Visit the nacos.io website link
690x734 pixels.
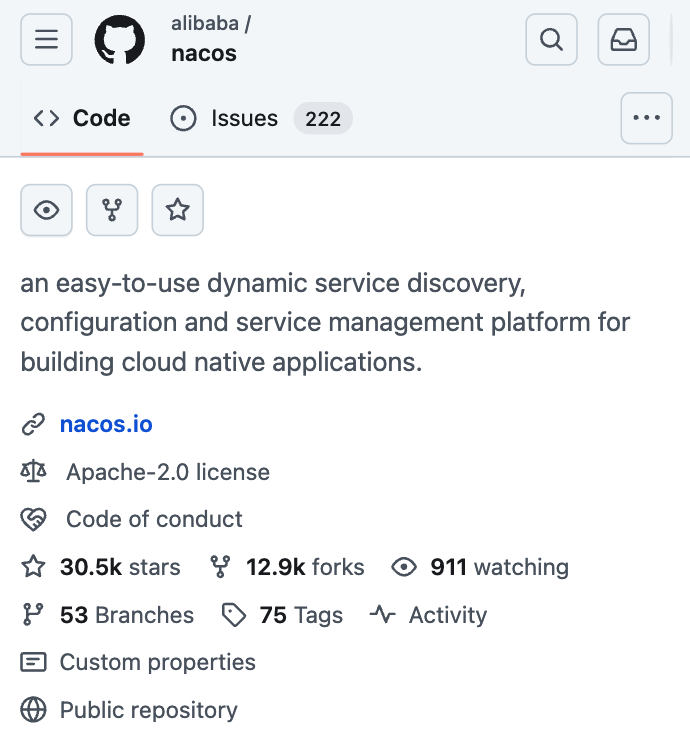106,425
